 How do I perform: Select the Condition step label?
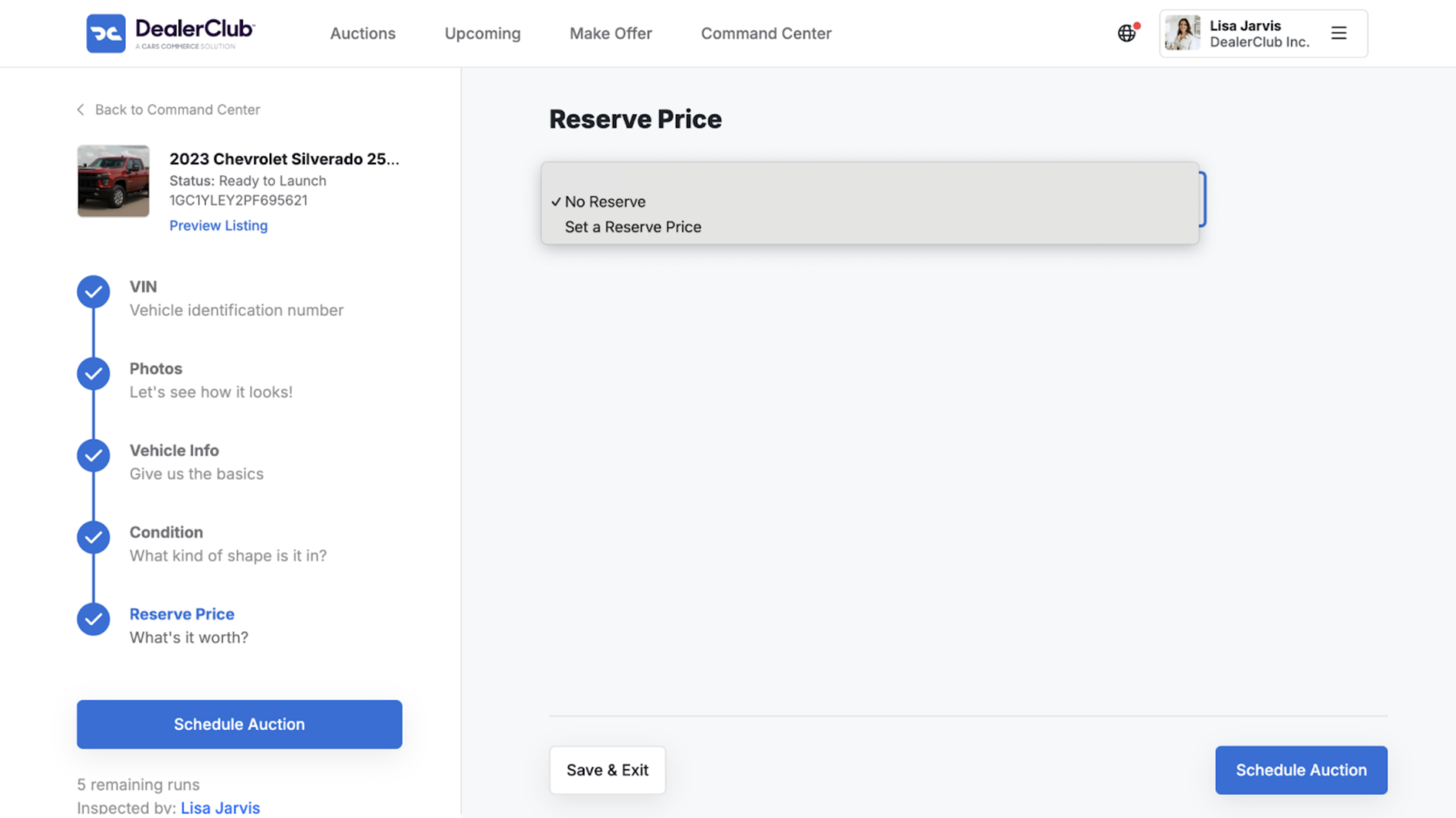click(166, 532)
